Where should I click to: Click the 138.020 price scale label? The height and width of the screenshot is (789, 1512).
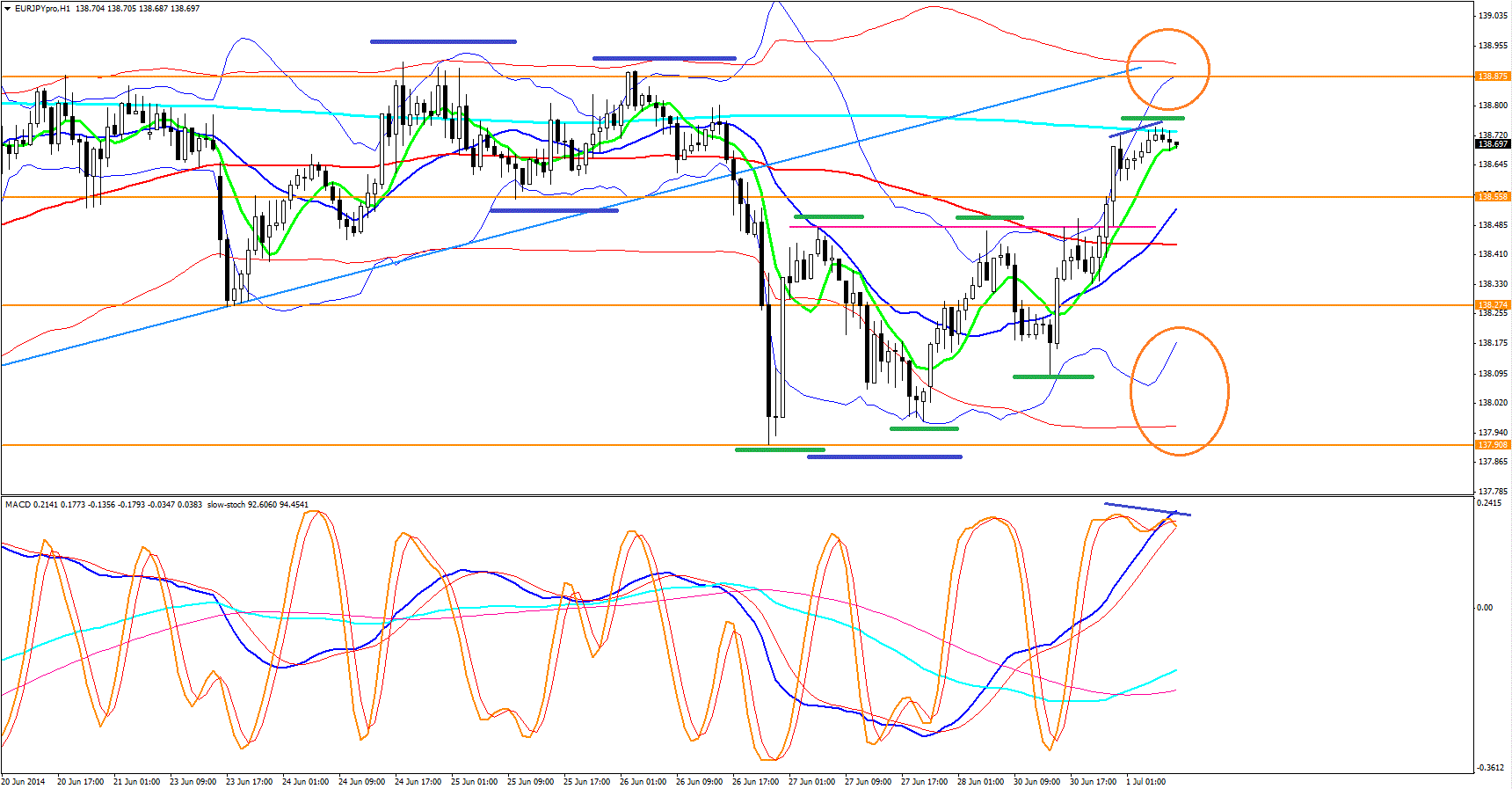1493,403
